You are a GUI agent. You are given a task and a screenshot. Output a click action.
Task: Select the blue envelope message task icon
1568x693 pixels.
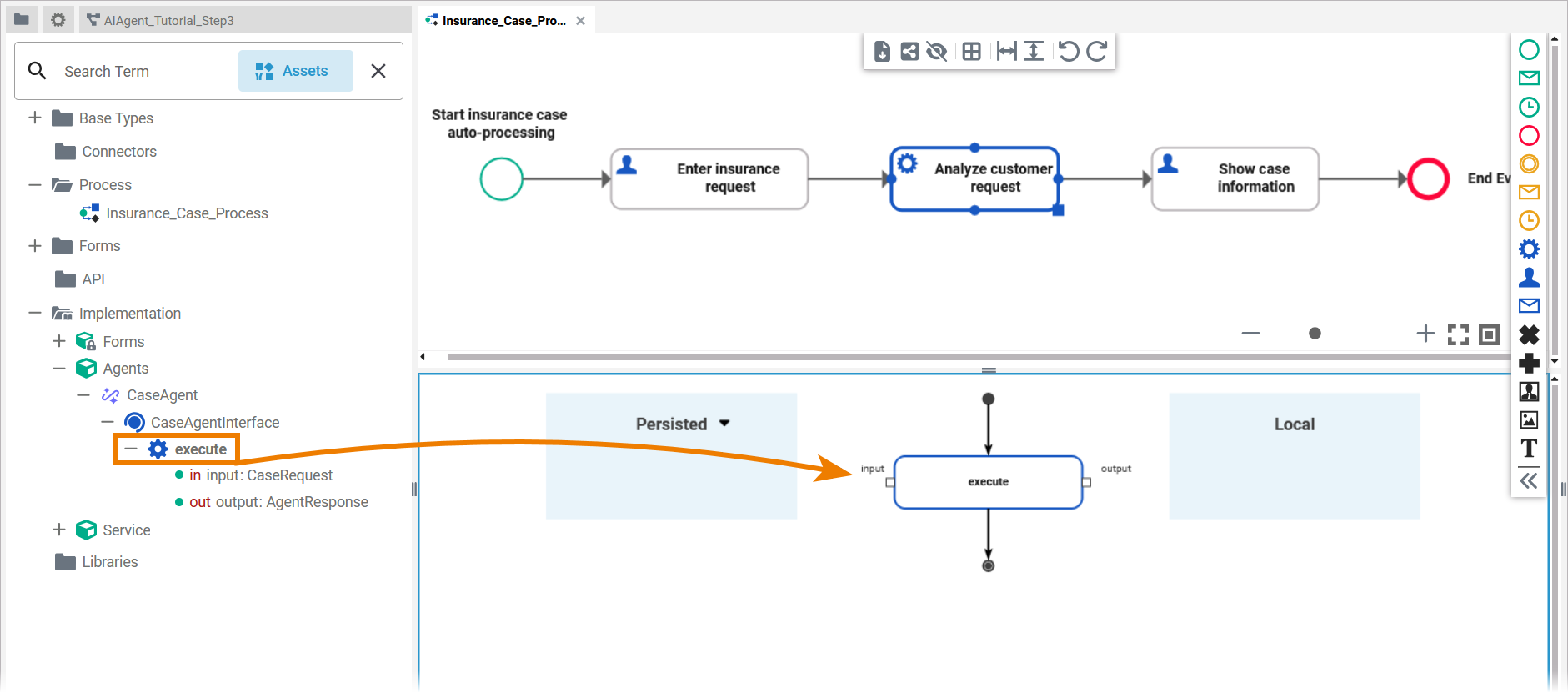(1529, 305)
